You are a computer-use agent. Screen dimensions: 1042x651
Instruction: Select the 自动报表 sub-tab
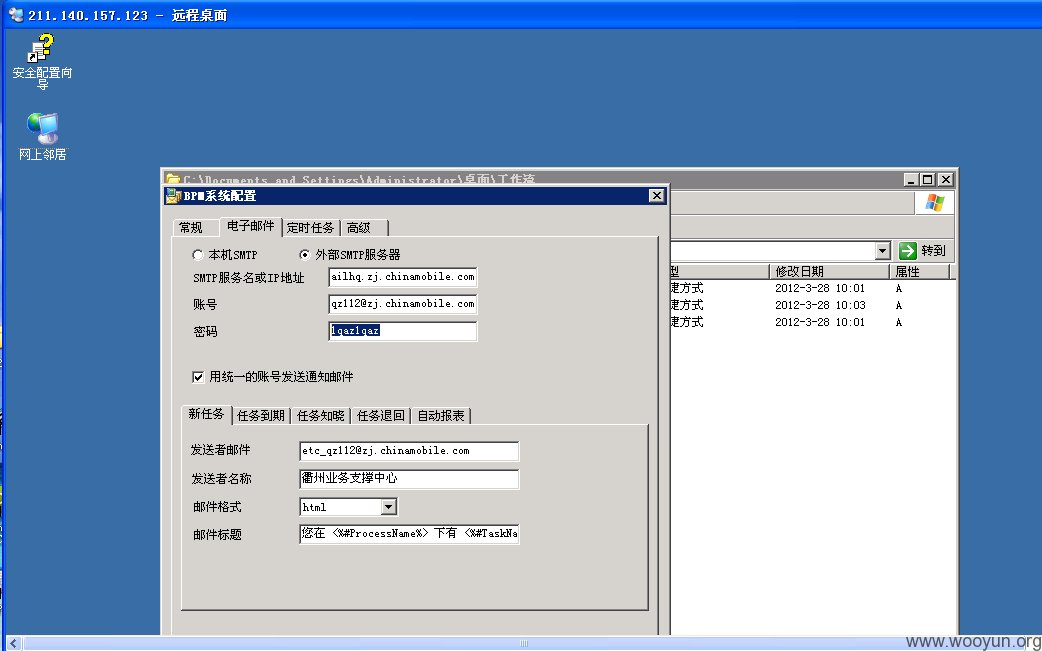click(441, 415)
